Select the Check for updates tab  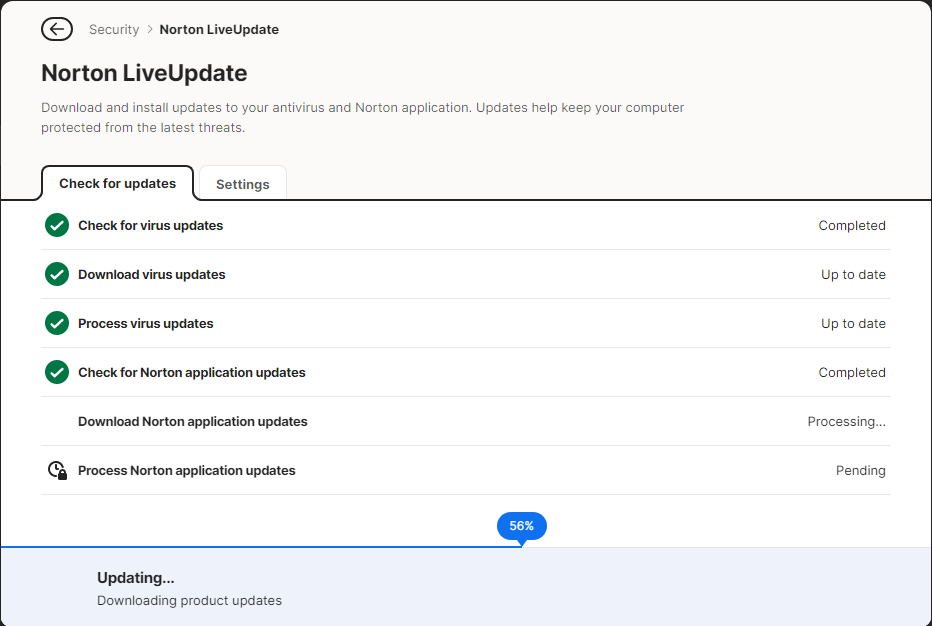[x=117, y=183]
